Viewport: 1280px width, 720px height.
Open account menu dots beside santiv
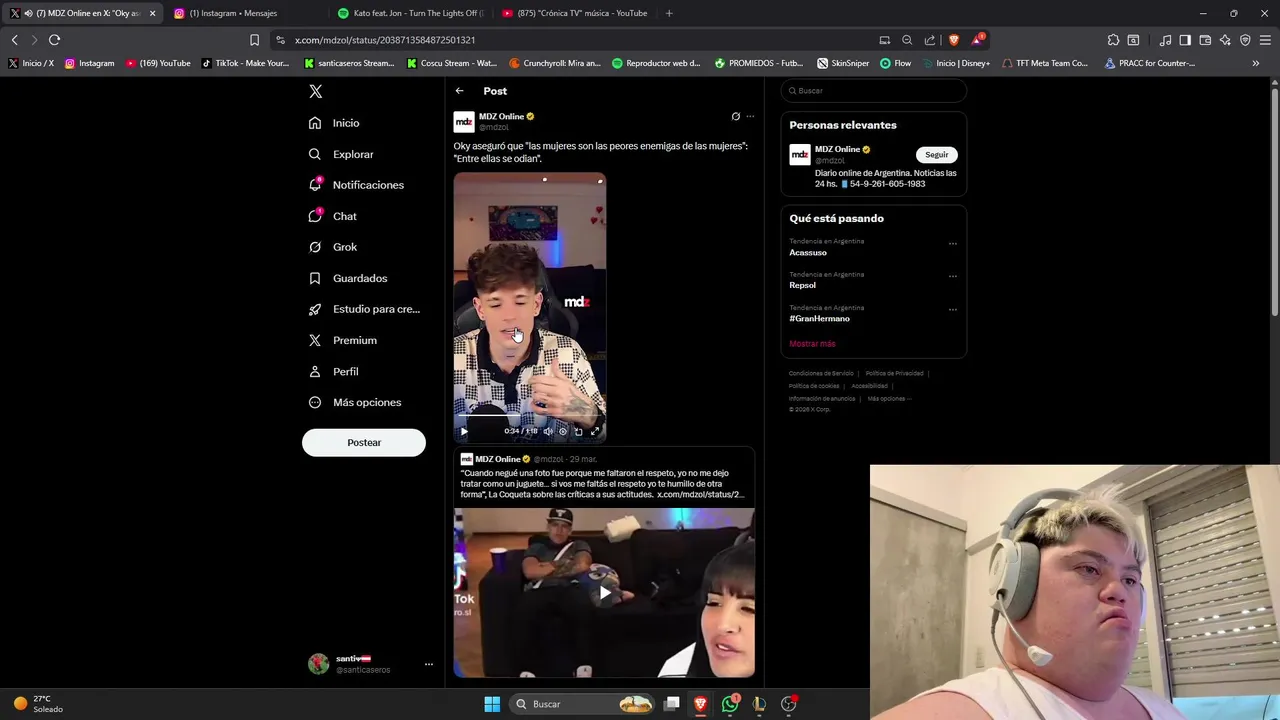pyautogui.click(x=428, y=664)
